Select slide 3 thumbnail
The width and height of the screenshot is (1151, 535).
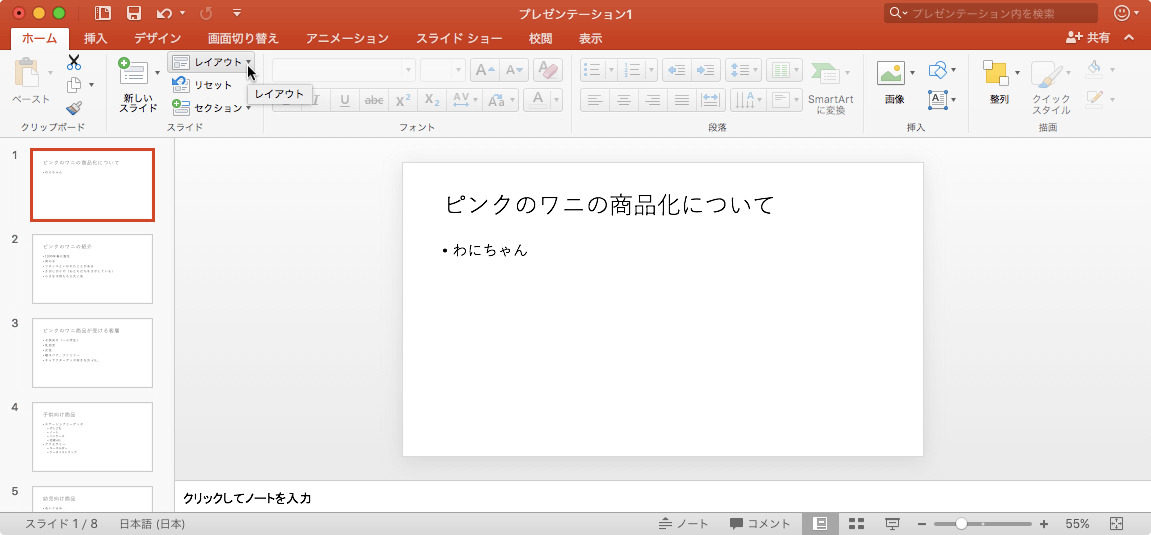coord(92,353)
